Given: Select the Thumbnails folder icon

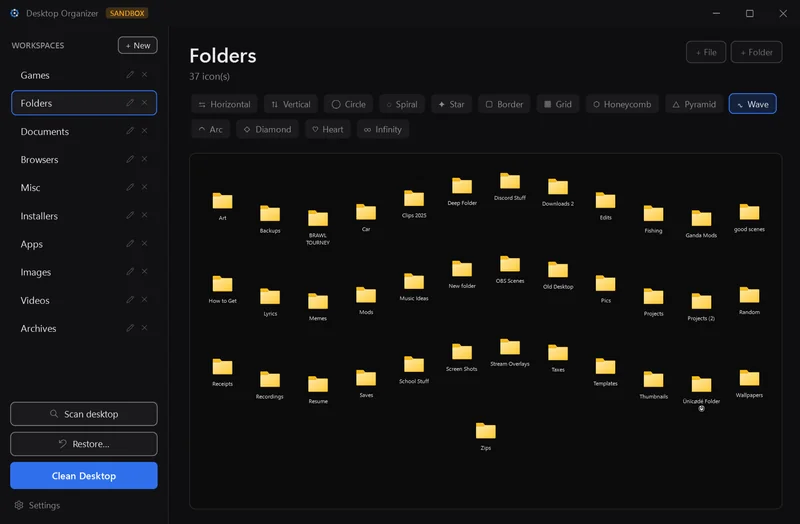Looking at the screenshot, I should click(653, 380).
